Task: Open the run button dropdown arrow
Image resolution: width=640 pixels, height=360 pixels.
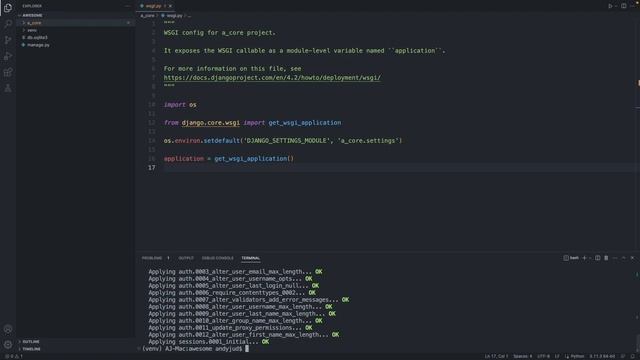Action: pyautogui.click(x=616, y=6)
